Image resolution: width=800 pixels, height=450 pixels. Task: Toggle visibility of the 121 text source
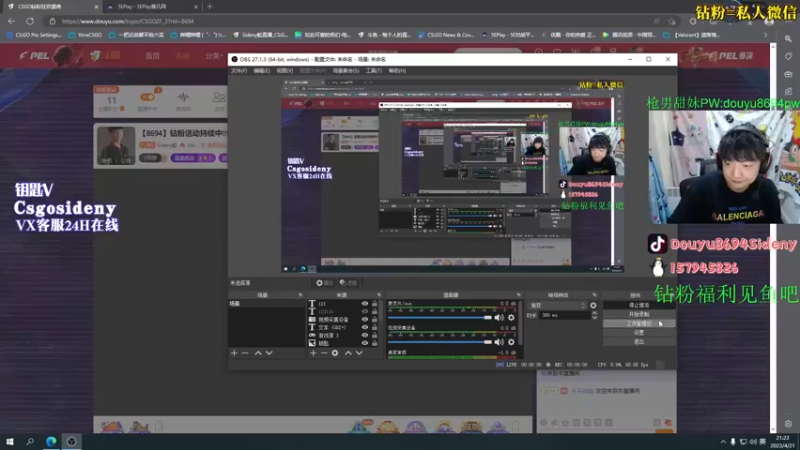pyautogui.click(x=365, y=304)
